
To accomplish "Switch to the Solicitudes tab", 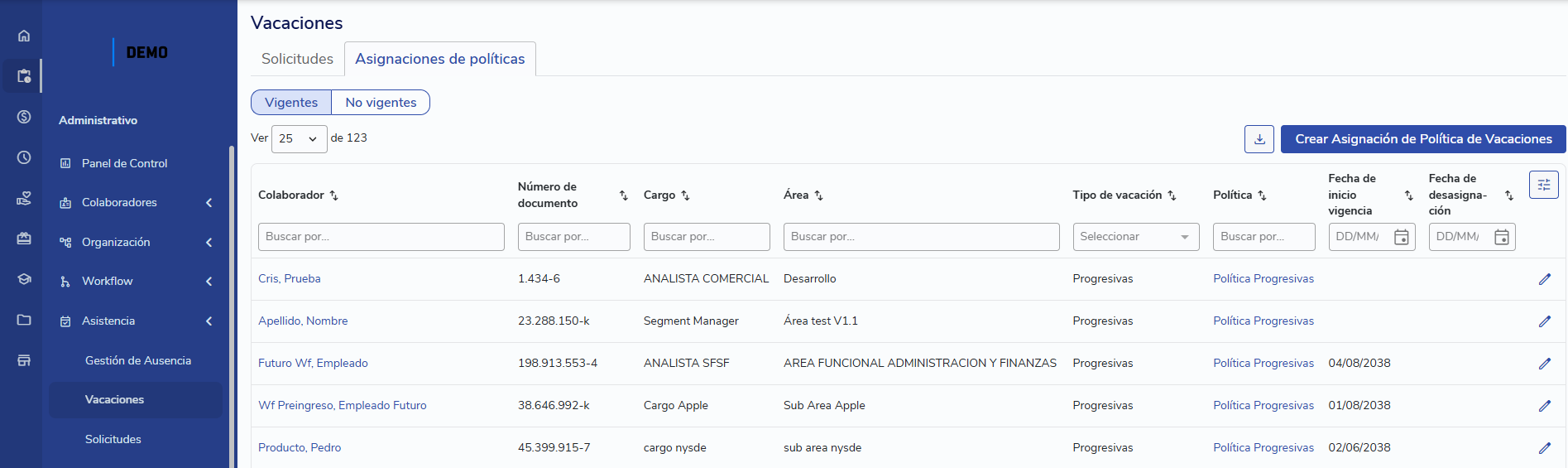I will [297, 59].
